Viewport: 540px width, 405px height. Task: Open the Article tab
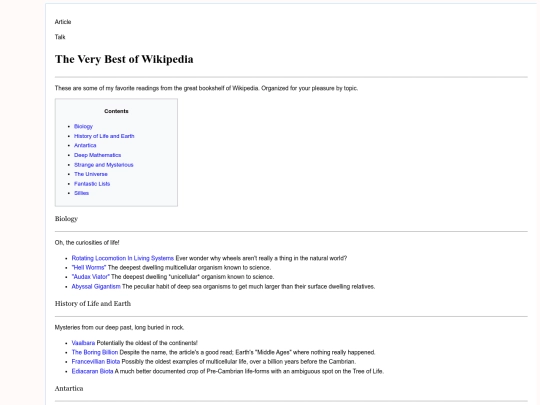point(63,22)
